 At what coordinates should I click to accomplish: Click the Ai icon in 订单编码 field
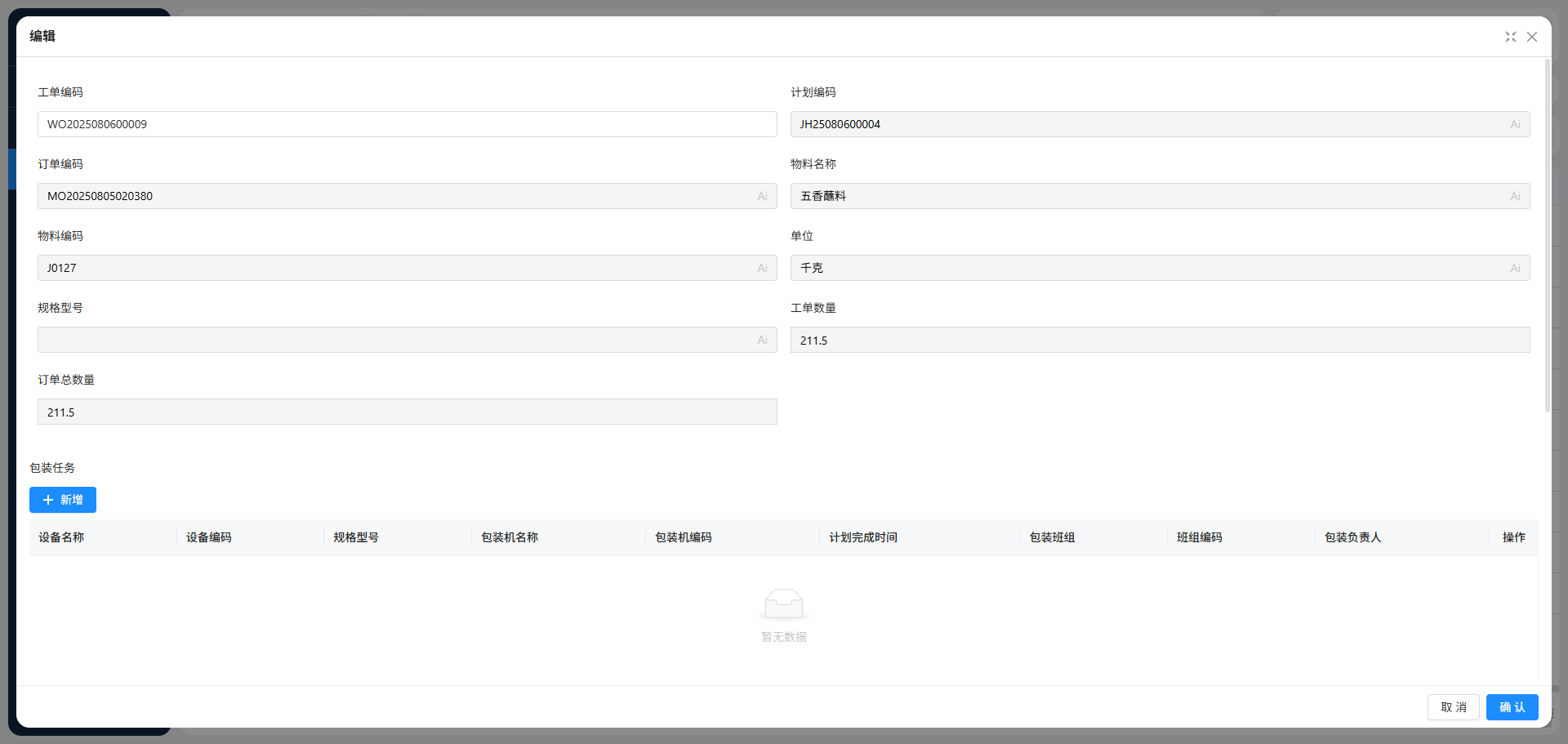pyautogui.click(x=762, y=196)
